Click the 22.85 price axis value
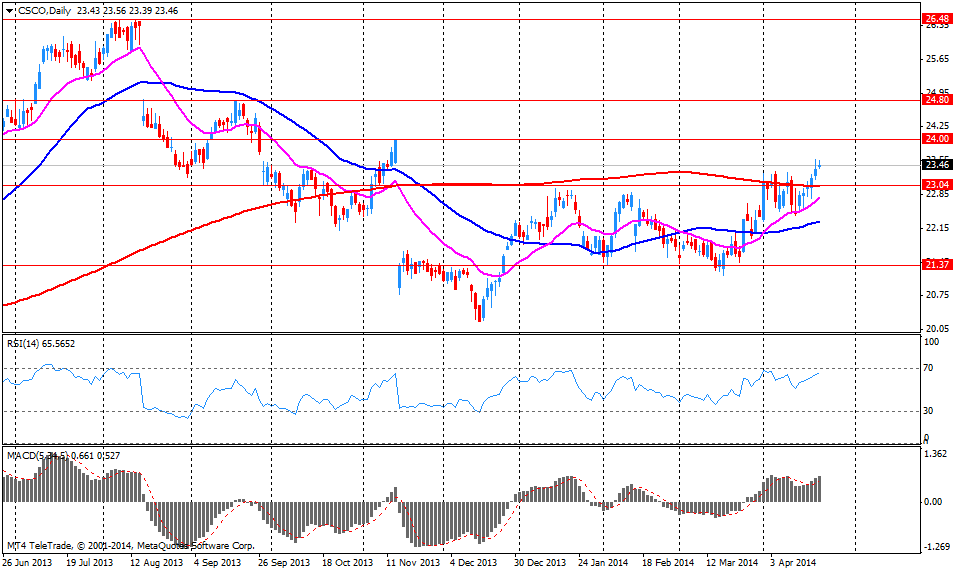 click(938, 194)
